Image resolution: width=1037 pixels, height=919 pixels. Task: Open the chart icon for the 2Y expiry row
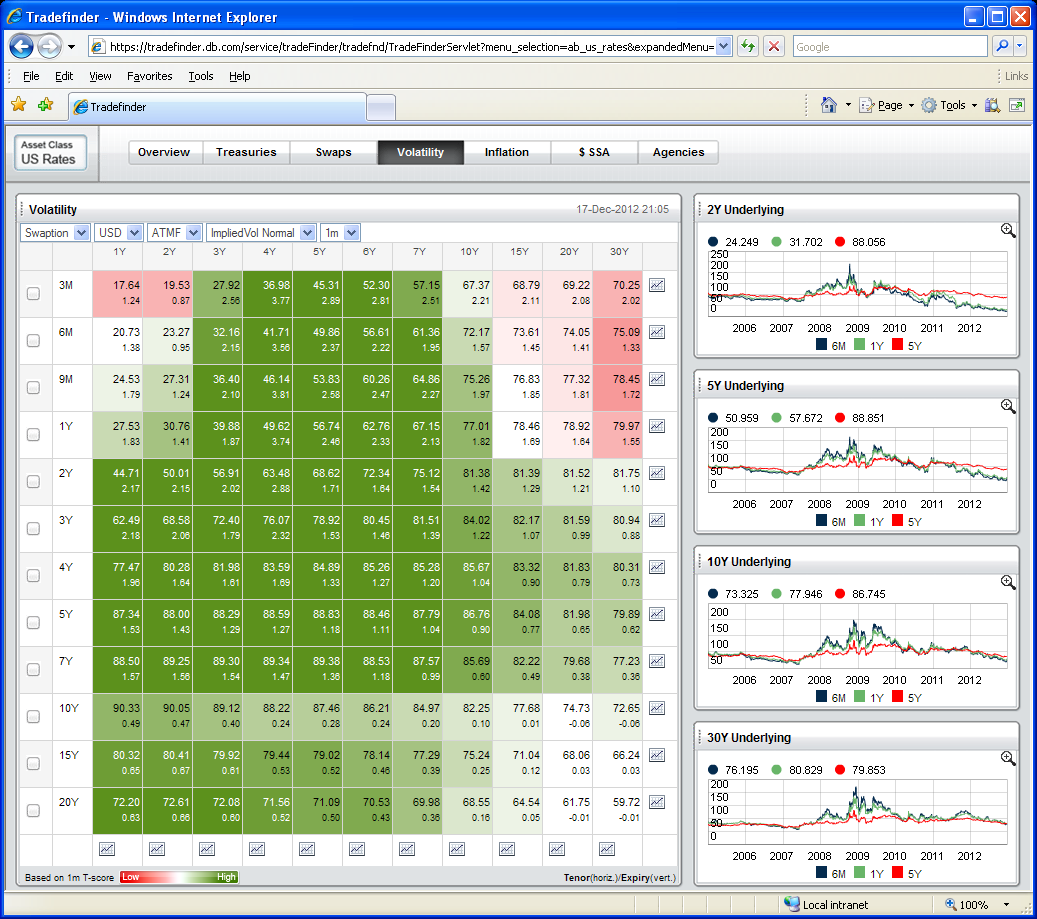point(657,473)
